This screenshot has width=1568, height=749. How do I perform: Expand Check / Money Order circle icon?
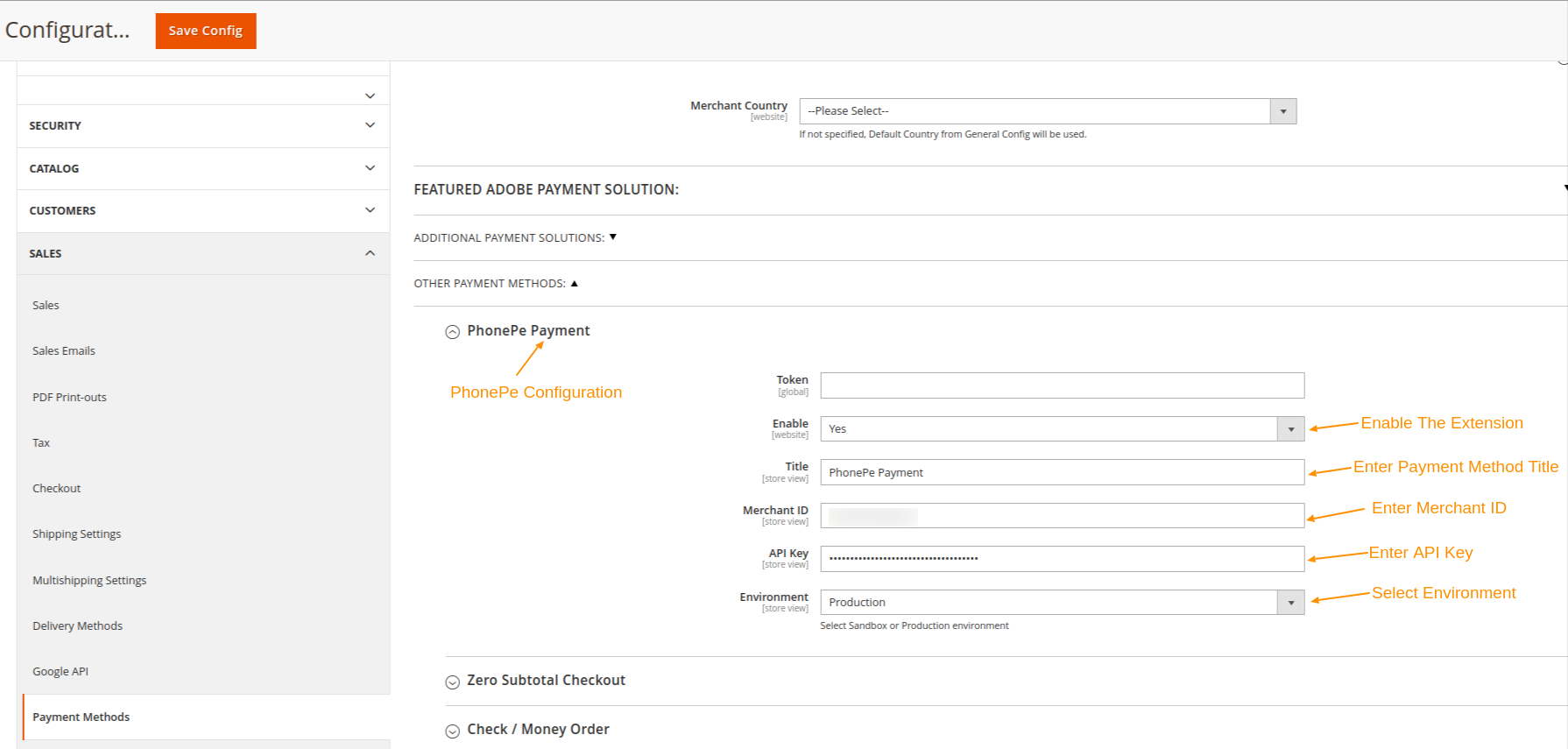point(453,731)
